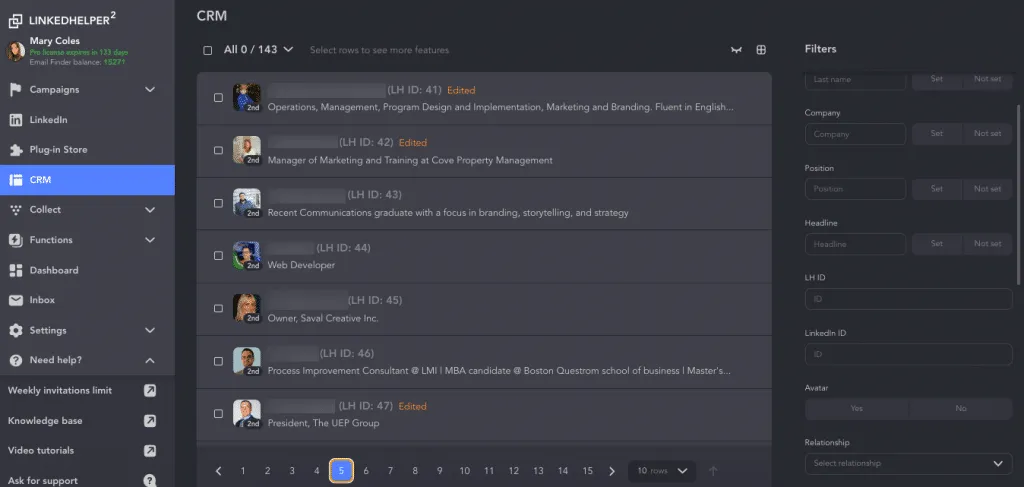Open the All 0 / 143 selection dropdown

259,50
